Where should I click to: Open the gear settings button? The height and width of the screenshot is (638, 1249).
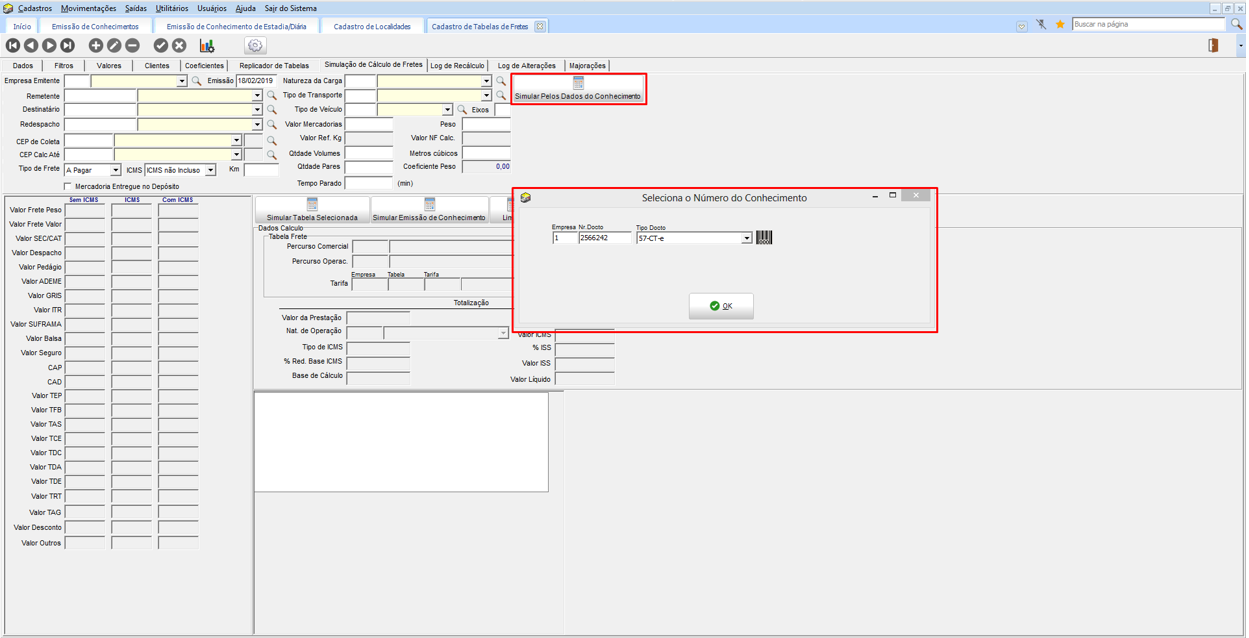click(255, 45)
